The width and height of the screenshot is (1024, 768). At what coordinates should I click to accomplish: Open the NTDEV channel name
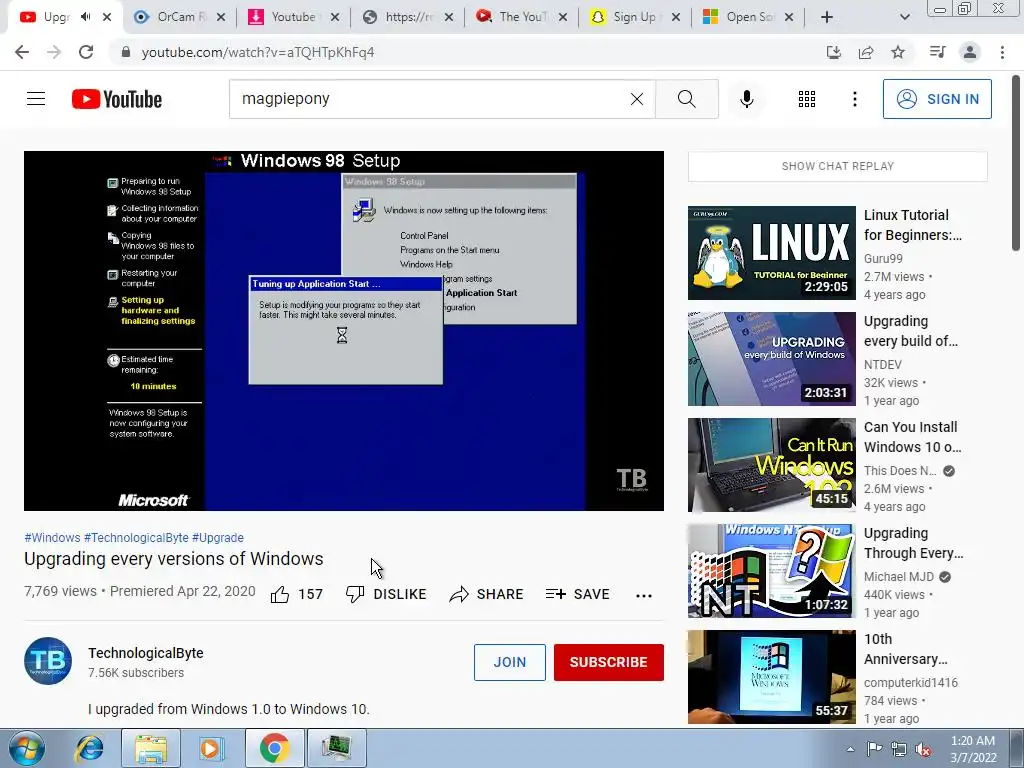pyautogui.click(x=882, y=364)
